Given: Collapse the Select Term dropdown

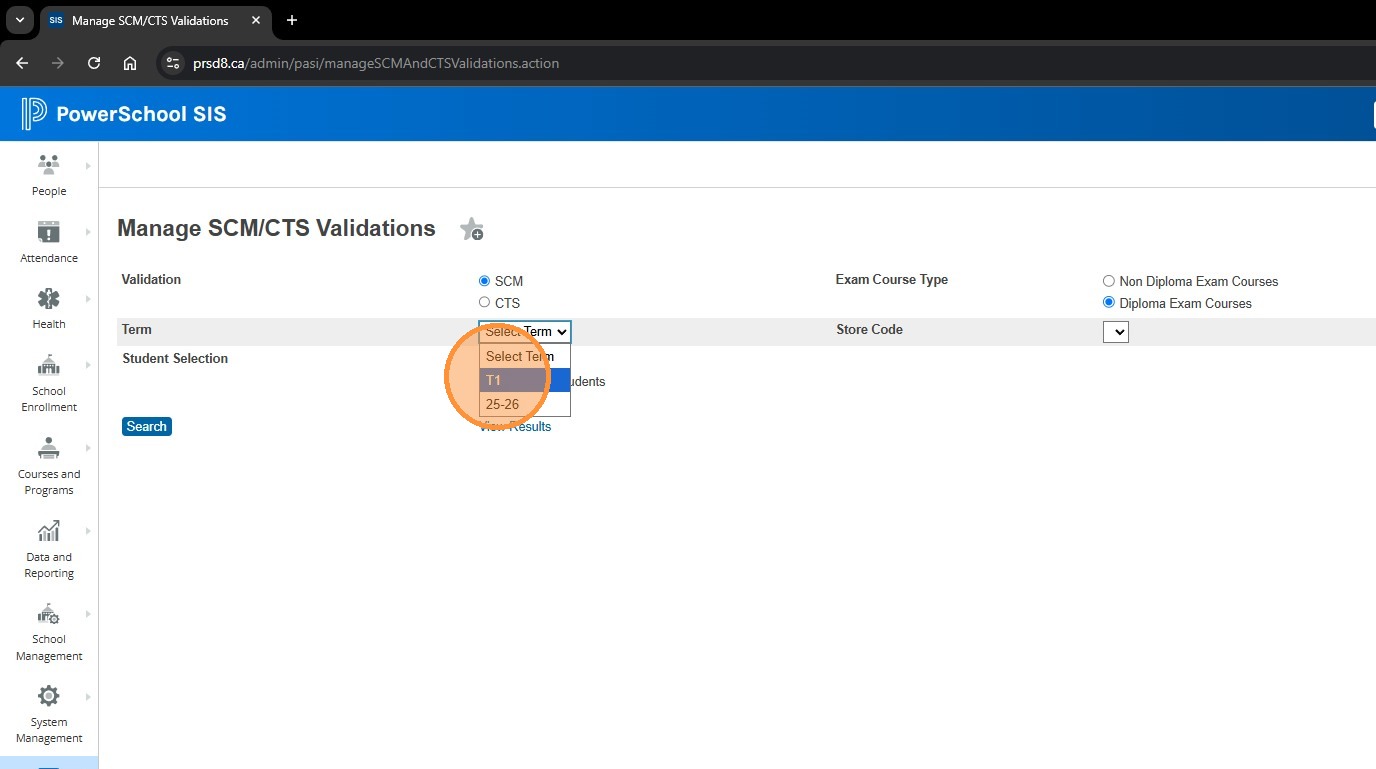Looking at the screenshot, I should click(x=525, y=332).
